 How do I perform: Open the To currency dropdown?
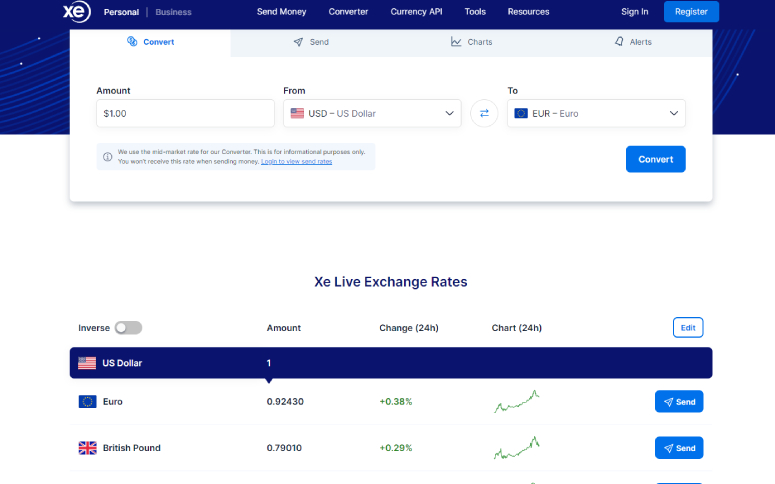pyautogui.click(x=596, y=113)
